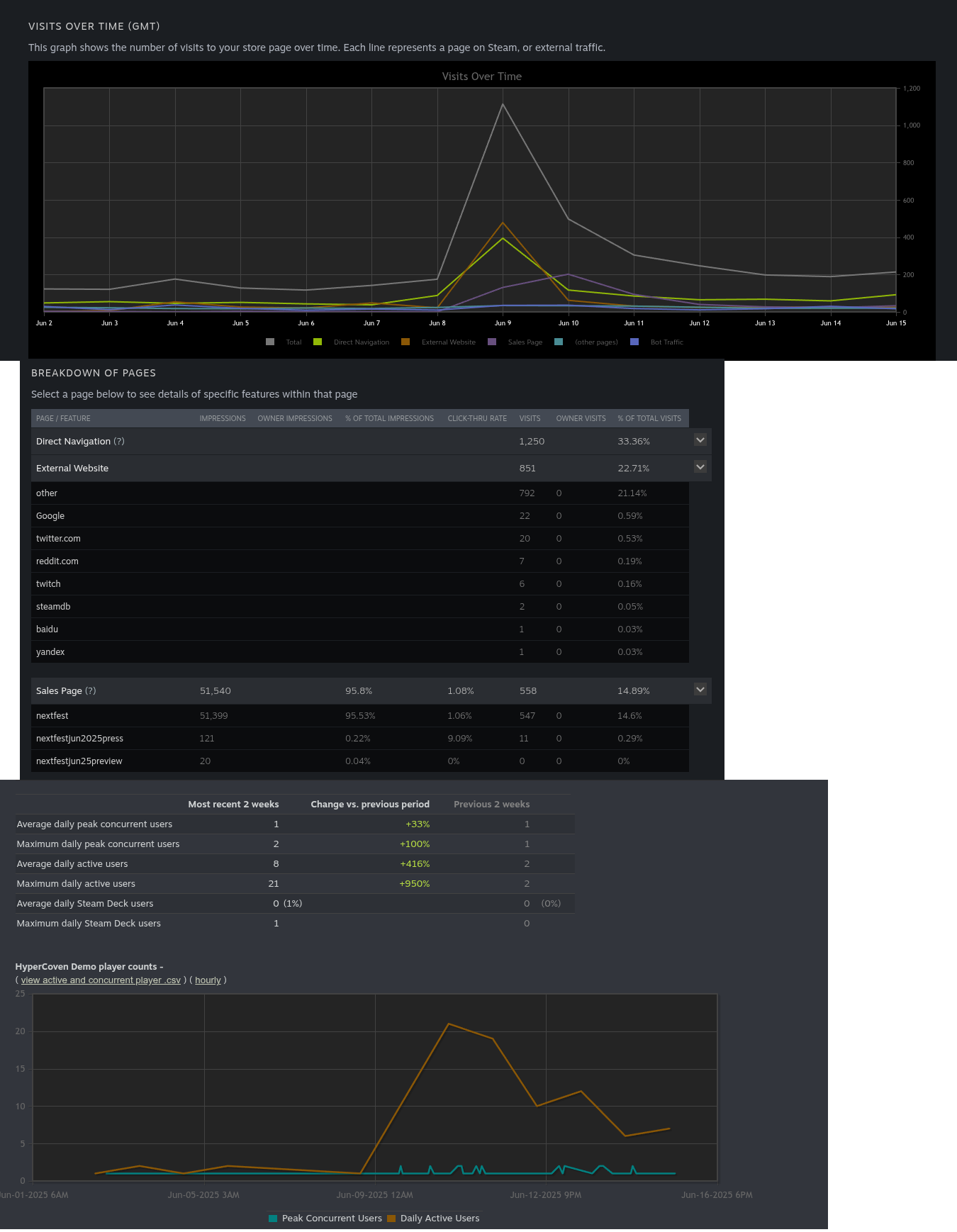The image size is (957, 1232).
Task: Sort by the OWNER VISITS column header
Action: pos(581,418)
